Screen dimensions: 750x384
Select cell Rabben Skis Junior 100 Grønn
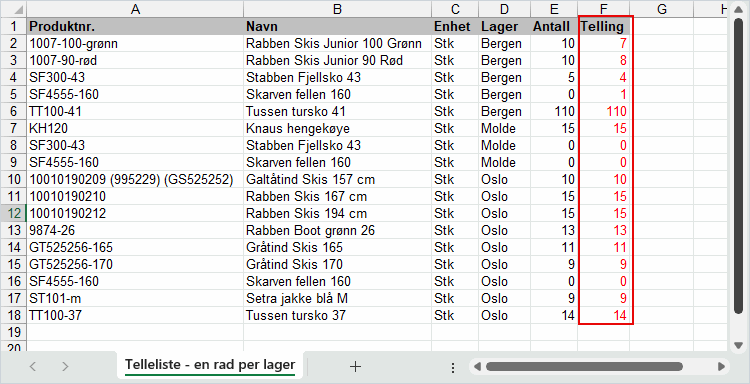pos(338,44)
